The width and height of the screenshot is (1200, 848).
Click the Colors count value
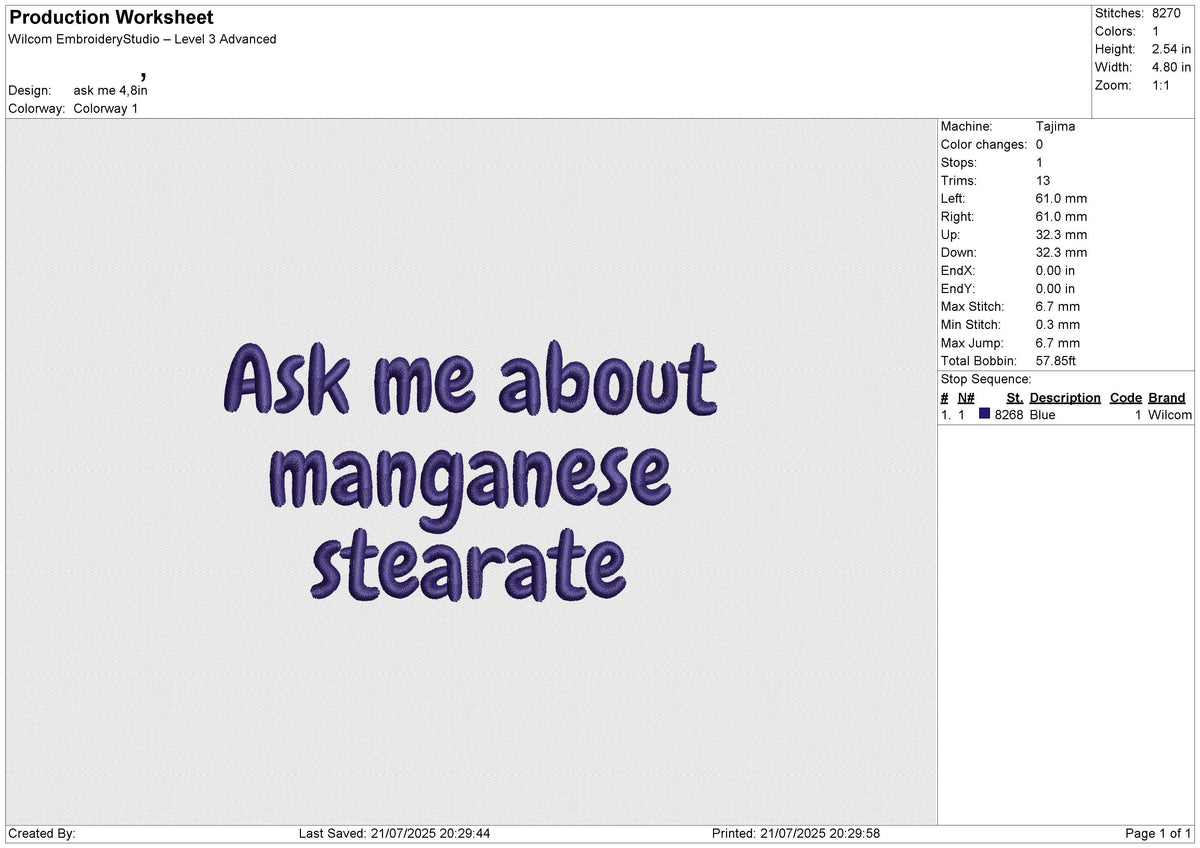coord(1156,31)
